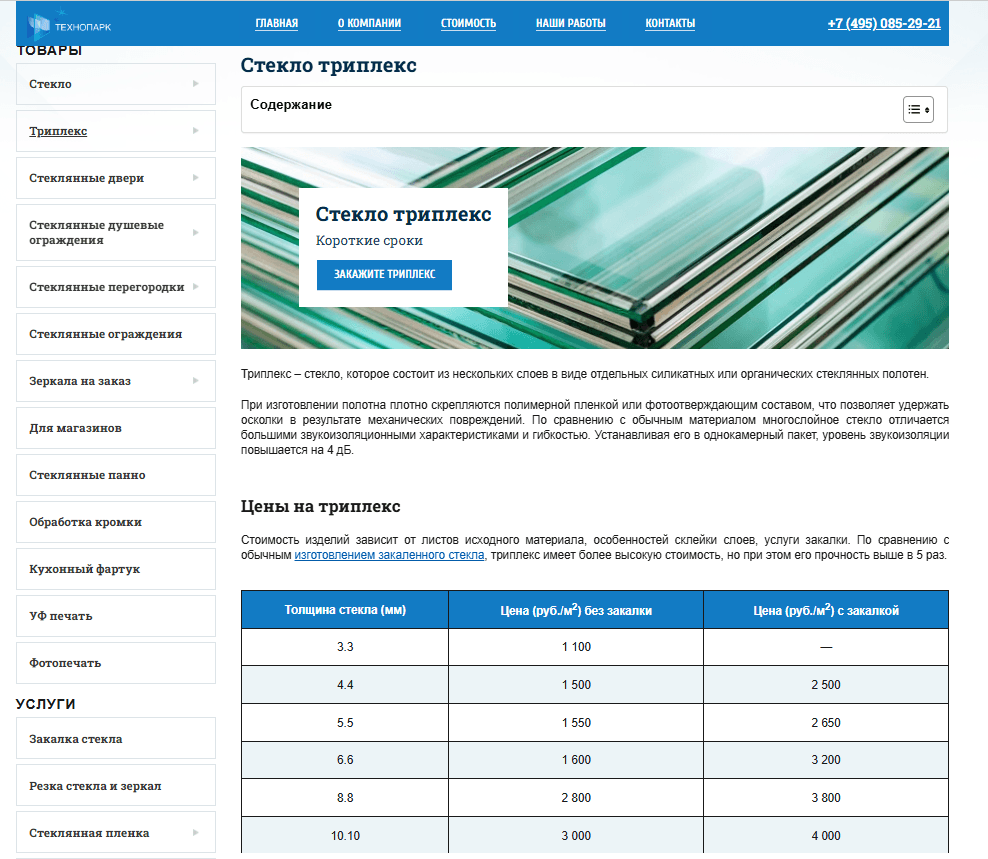The image size is (988, 859).
Task: Click the Стекло триплекс page title
Action: click(x=329, y=66)
